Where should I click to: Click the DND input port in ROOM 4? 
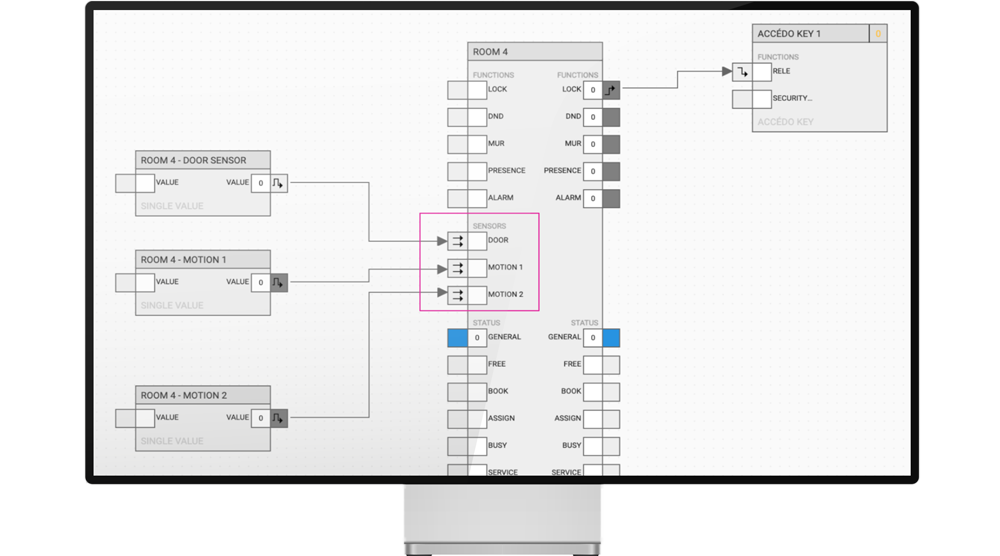pos(457,117)
